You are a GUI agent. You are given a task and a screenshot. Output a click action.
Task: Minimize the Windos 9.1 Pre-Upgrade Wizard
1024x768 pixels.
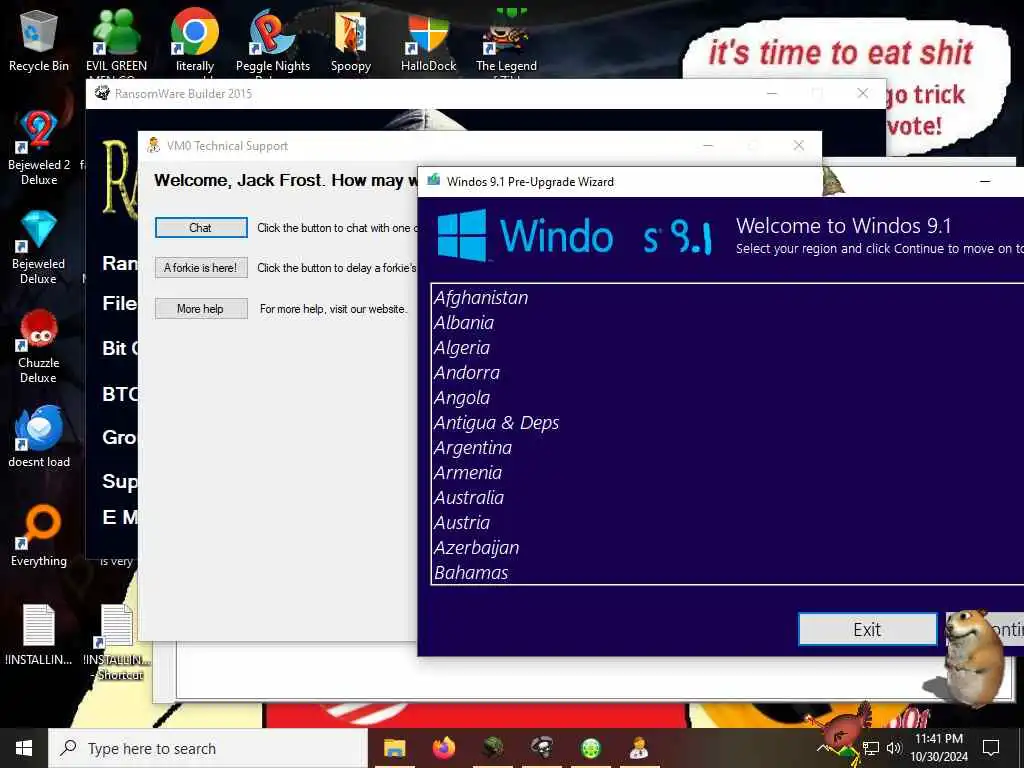(x=985, y=182)
